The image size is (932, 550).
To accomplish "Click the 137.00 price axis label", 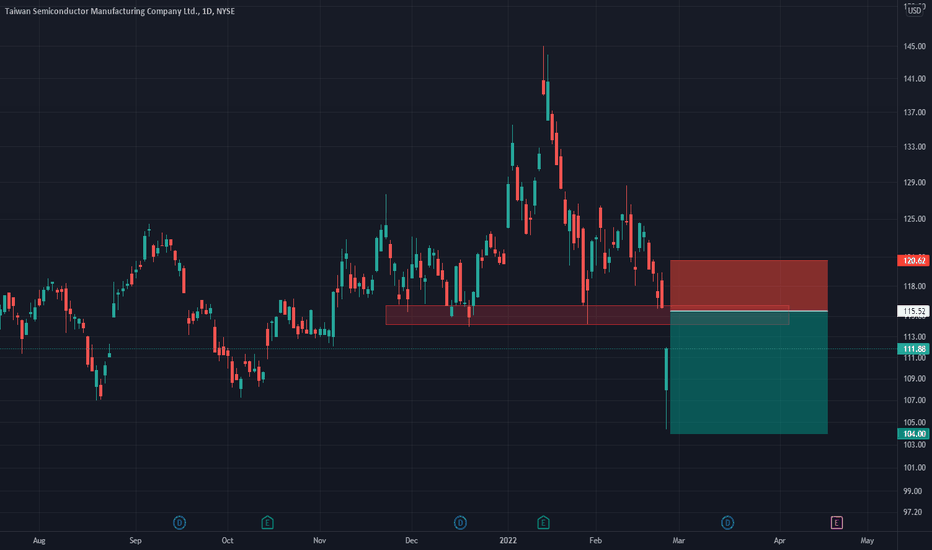I will click(915, 112).
